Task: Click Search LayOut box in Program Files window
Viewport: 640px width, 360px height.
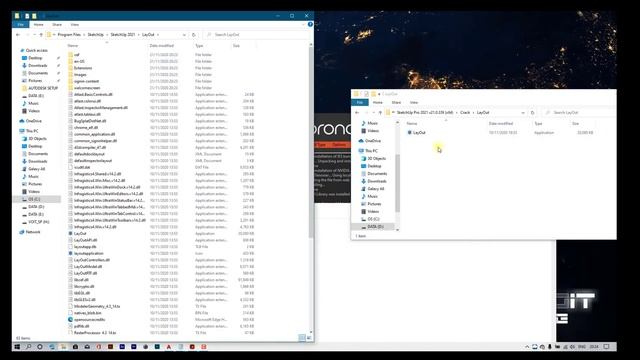Action: 257,35
